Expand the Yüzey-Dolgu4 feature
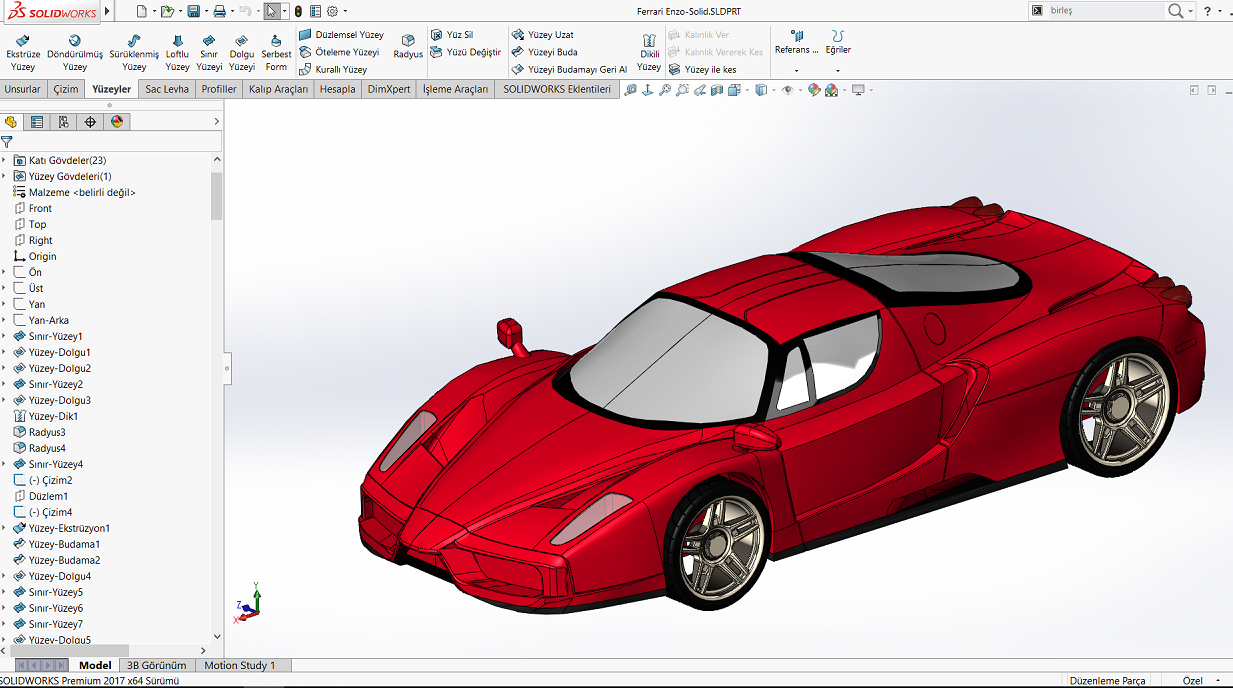Viewport: 1233px width, 688px height. point(4,576)
